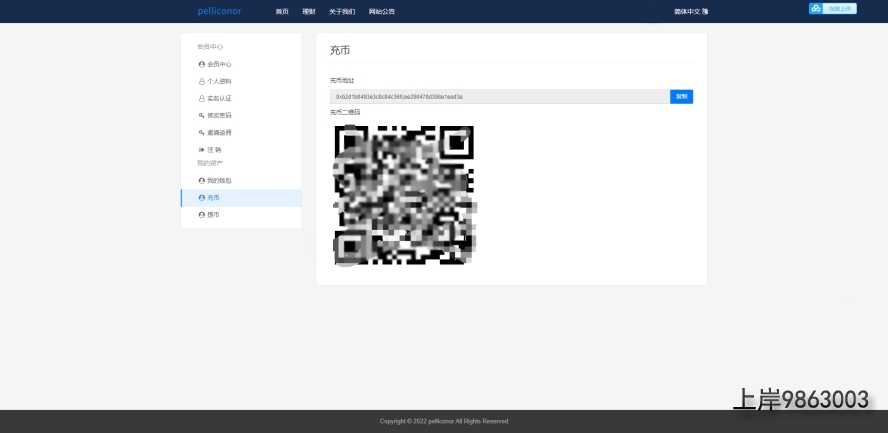Click the pelliconor logo

[219, 11]
